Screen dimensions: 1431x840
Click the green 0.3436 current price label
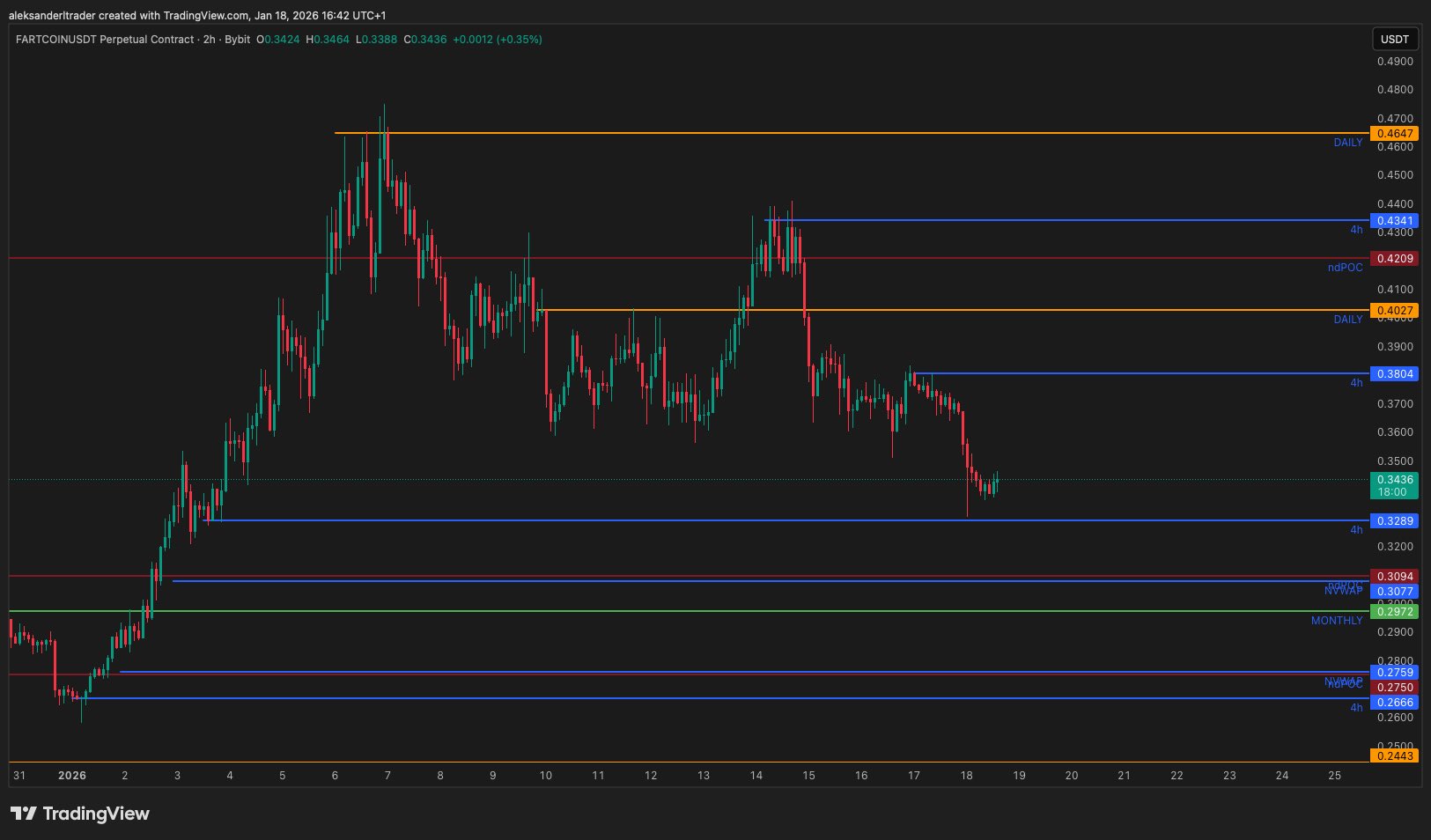click(1394, 480)
